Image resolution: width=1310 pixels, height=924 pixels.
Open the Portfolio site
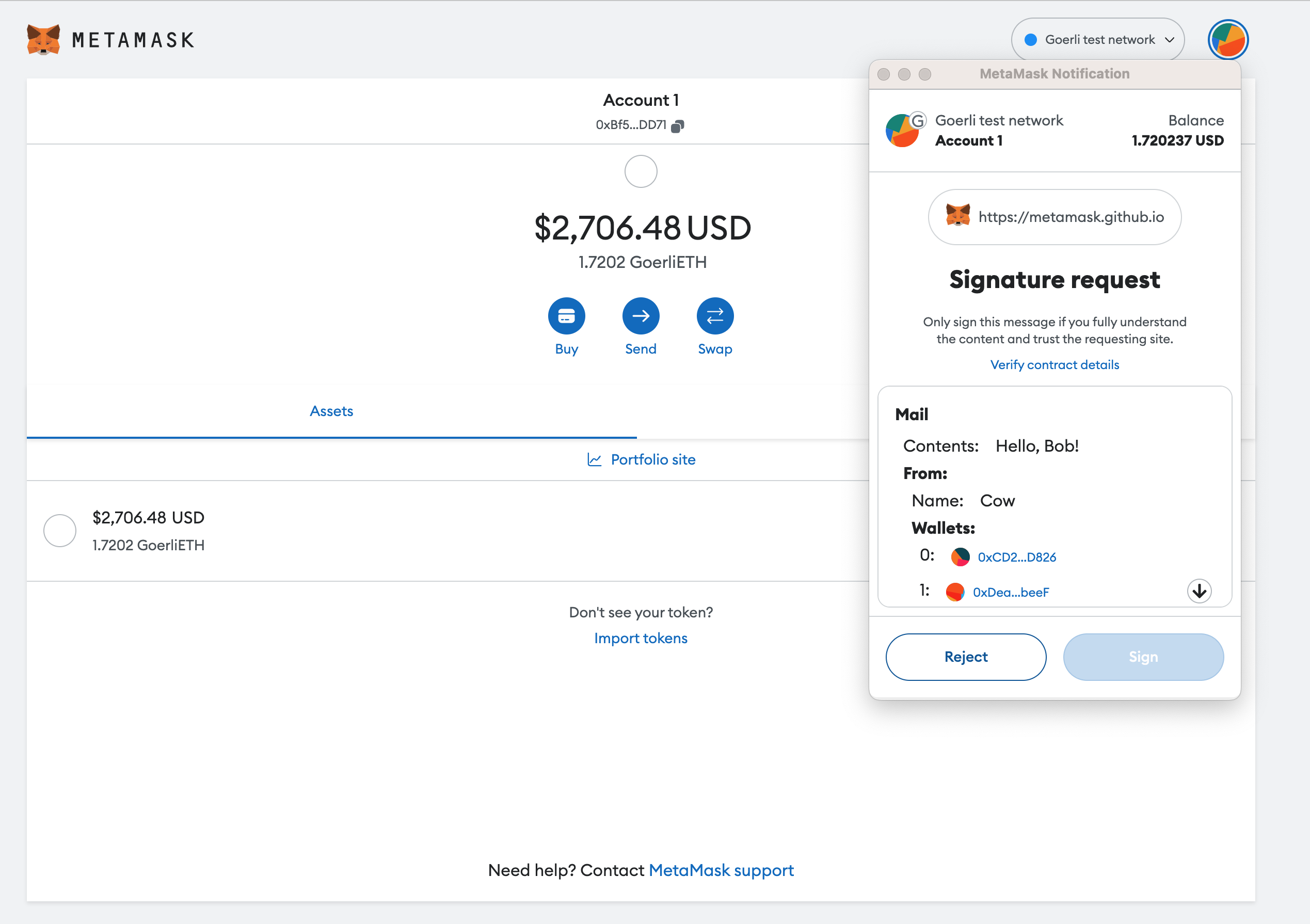click(653, 459)
